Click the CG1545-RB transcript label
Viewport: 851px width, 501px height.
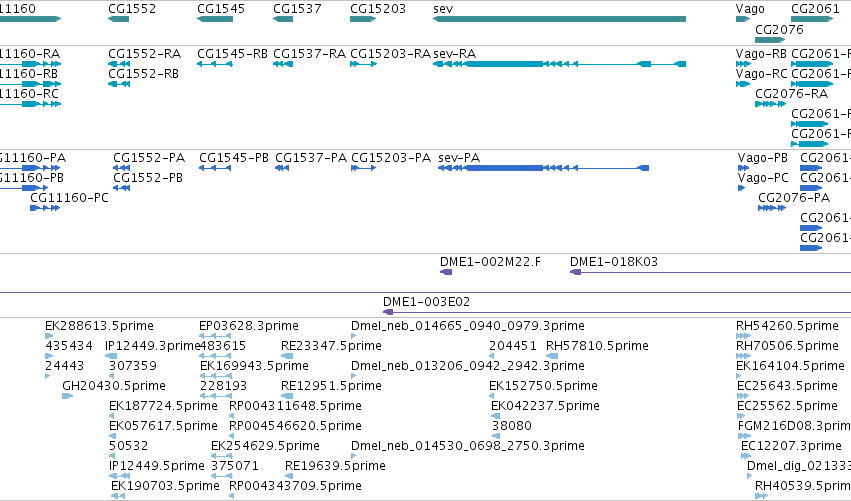click(232, 54)
